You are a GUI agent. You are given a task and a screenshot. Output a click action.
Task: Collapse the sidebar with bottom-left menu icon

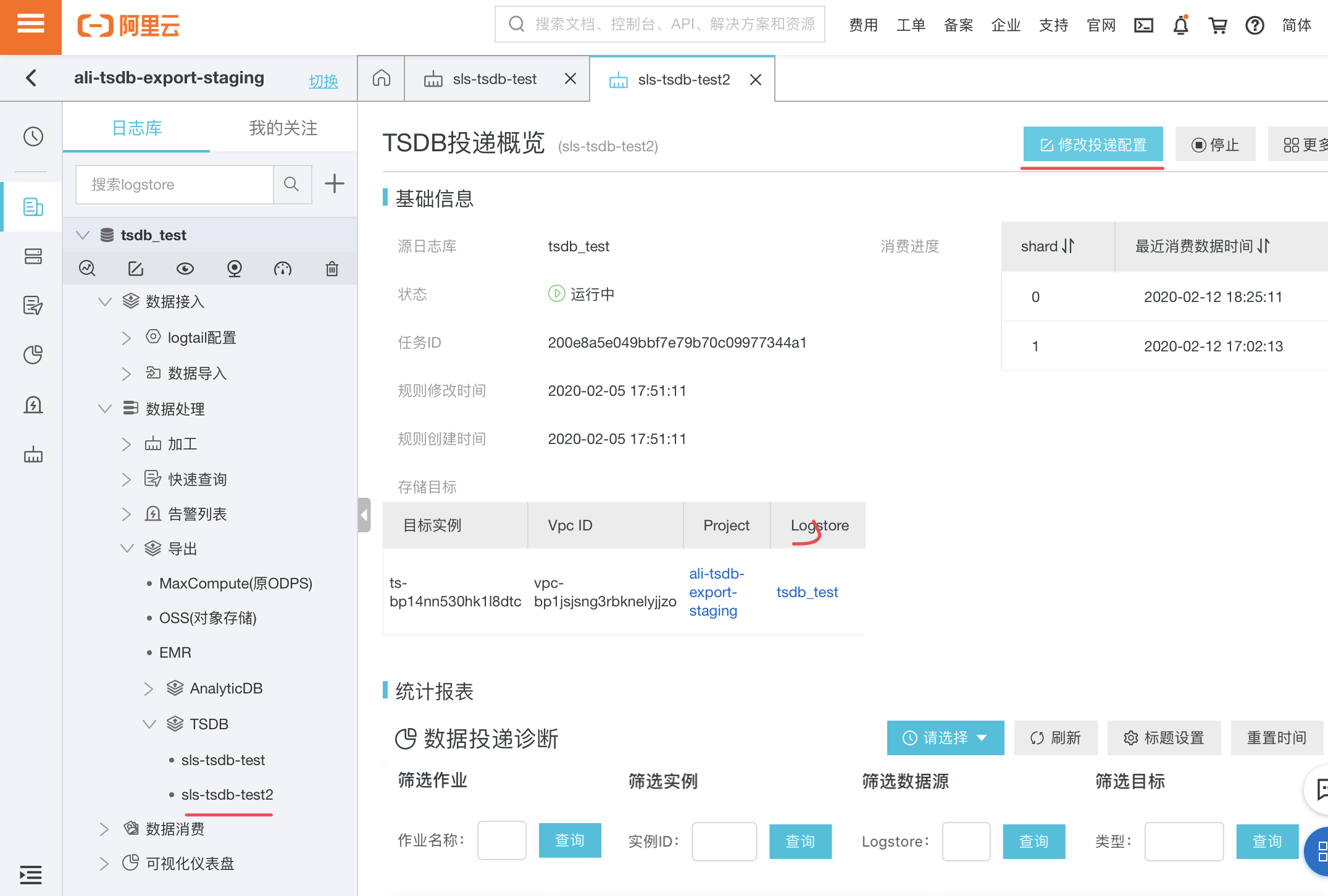[30, 874]
